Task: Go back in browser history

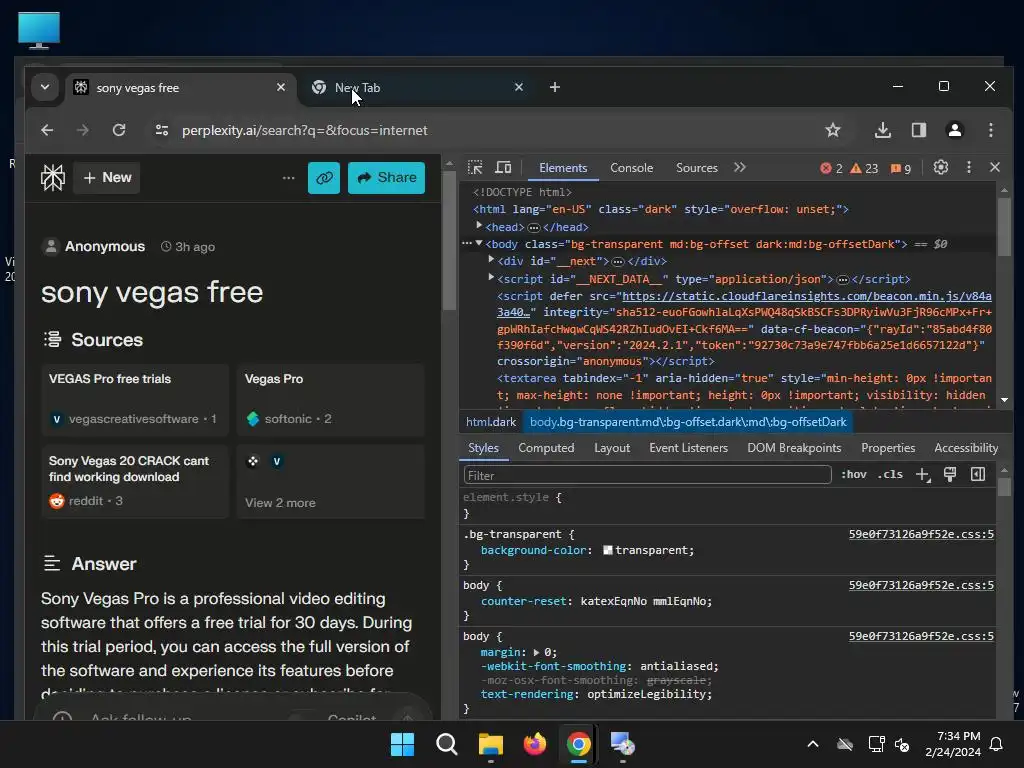Action: coord(47,130)
